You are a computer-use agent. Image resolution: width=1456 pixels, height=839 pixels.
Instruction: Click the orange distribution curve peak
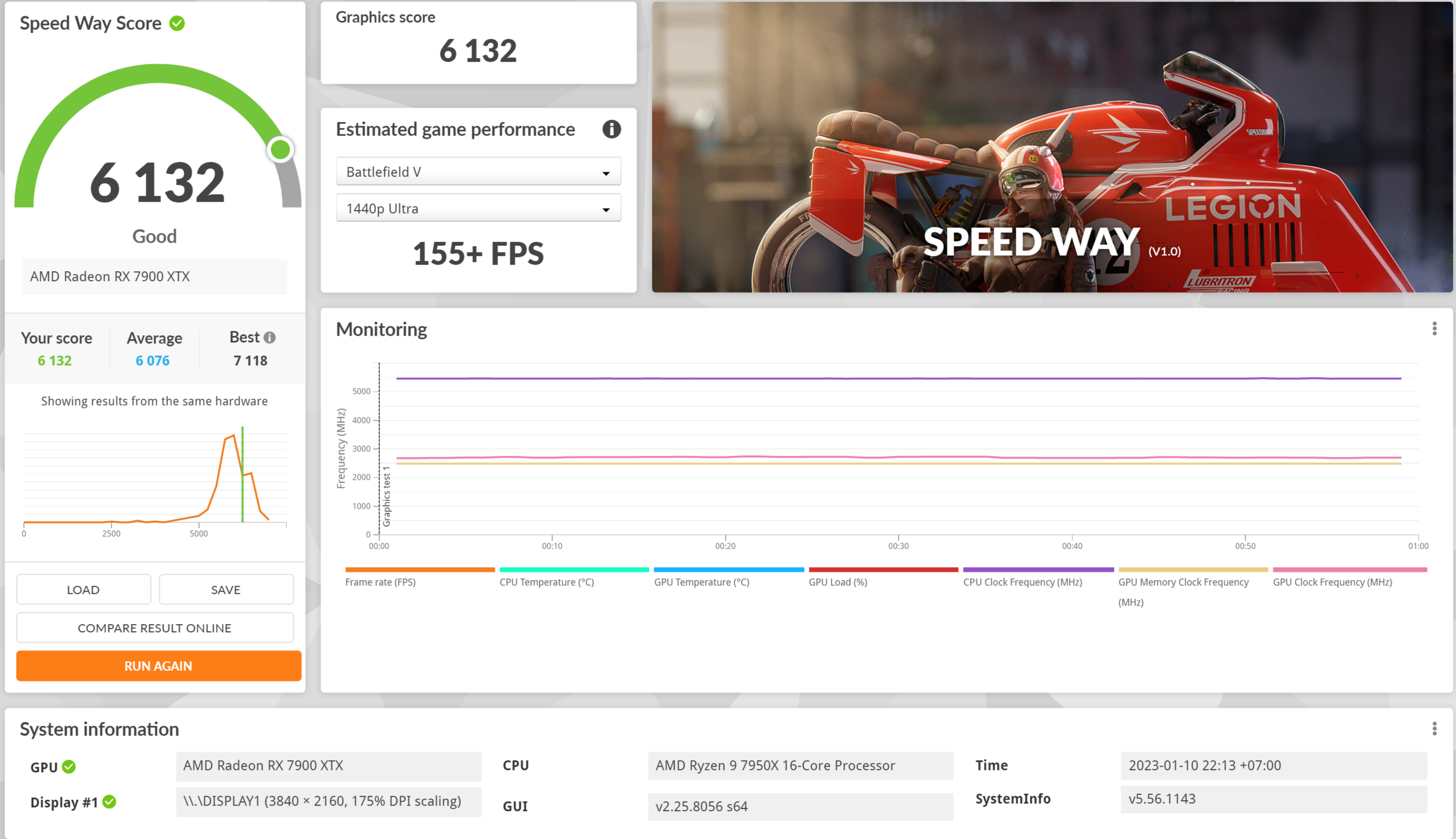pos(233,435)
